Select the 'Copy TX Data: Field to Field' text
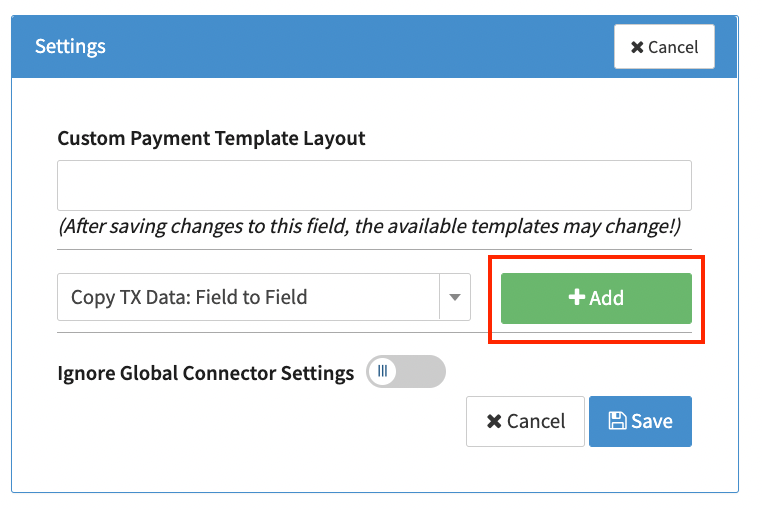Image resolution: width=762 pixels, height=510 pixels. coord(189,297)
